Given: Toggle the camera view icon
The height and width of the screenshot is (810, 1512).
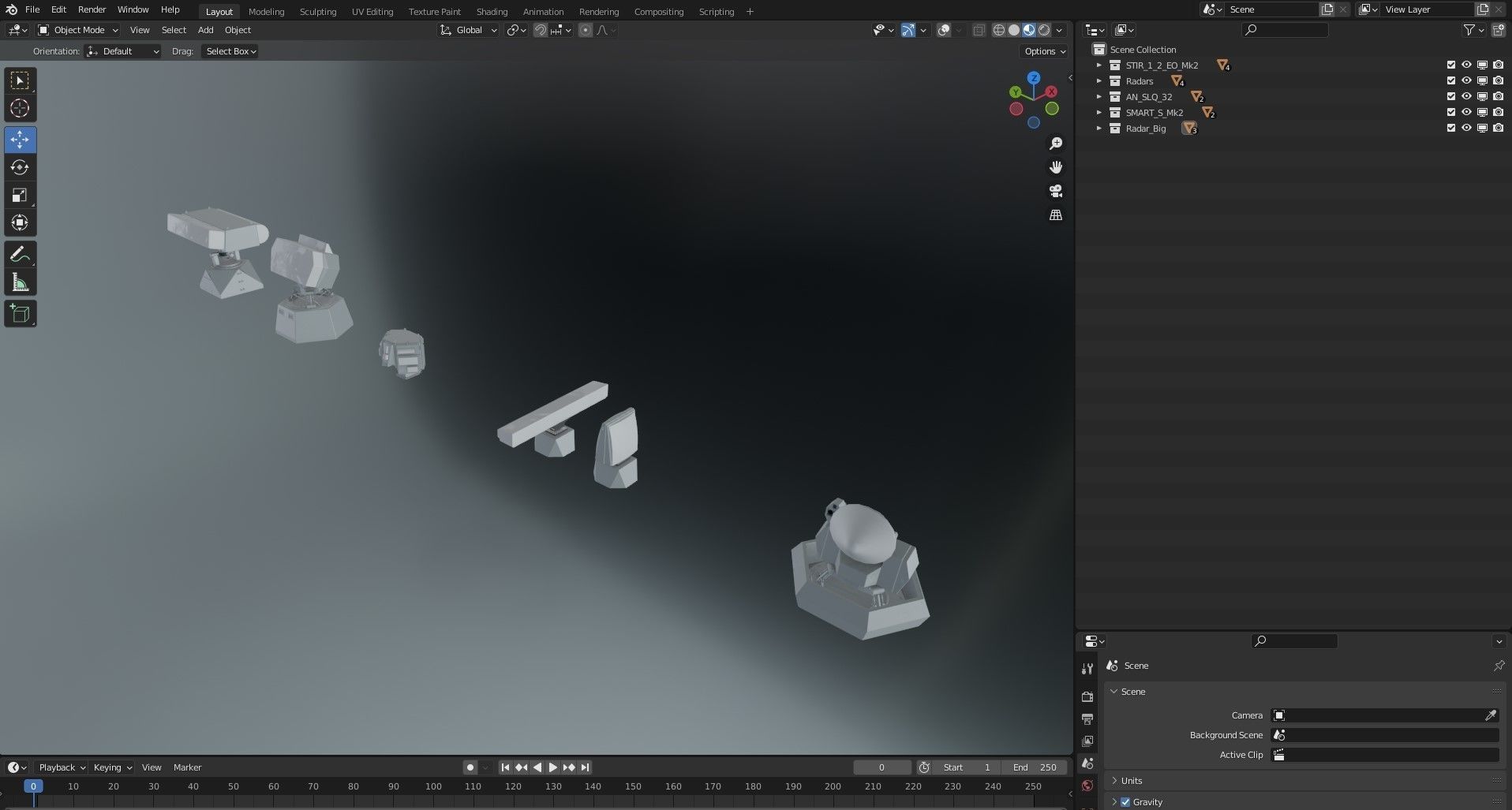Looking at the screenshot, I should [x=1056, y=191].
